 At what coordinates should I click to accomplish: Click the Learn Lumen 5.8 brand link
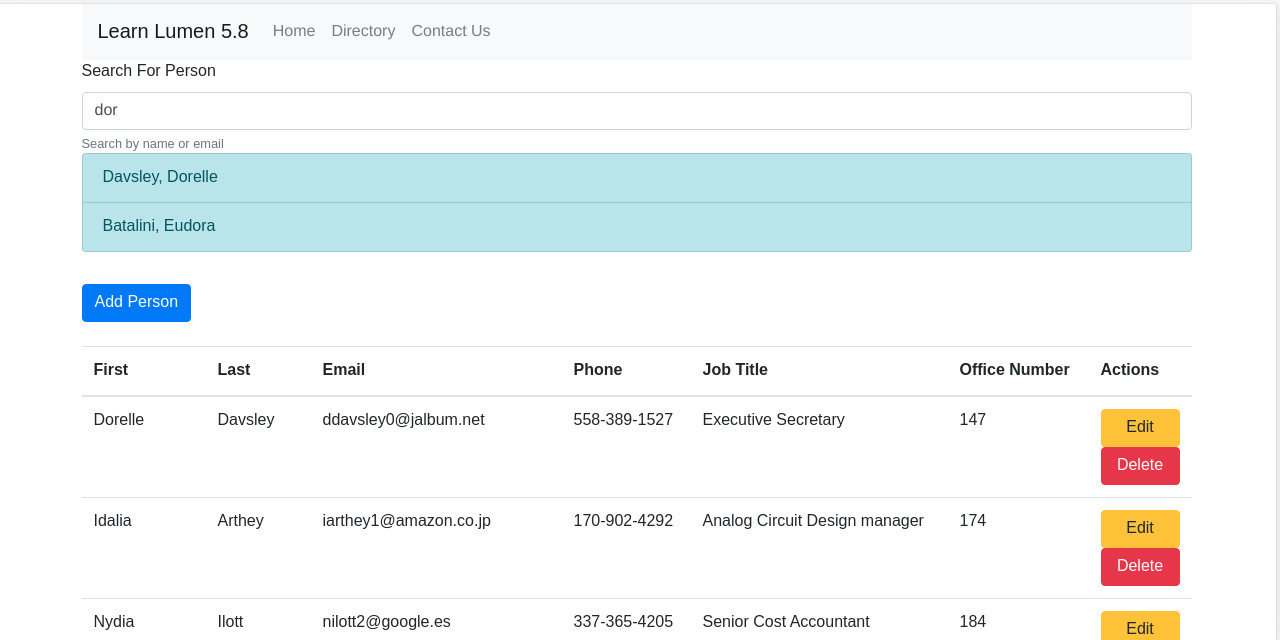(172, 31)
